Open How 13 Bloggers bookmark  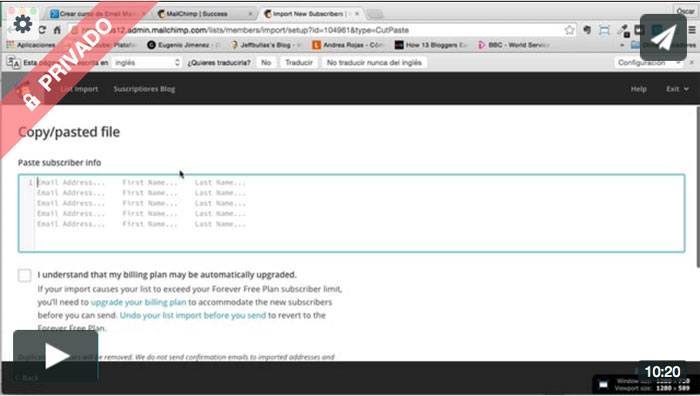point(432,45)
